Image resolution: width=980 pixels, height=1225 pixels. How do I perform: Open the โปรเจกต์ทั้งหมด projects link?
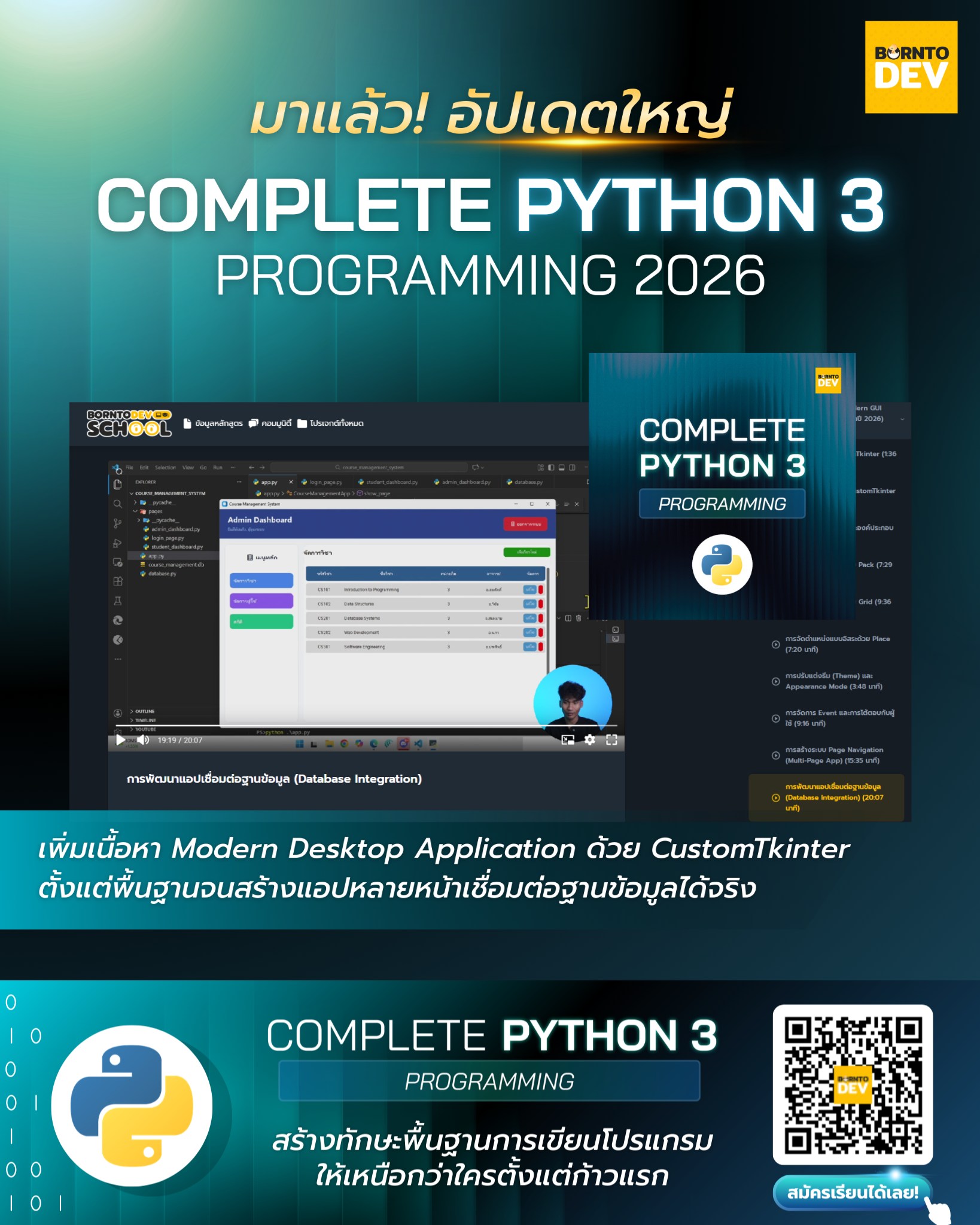331,423
